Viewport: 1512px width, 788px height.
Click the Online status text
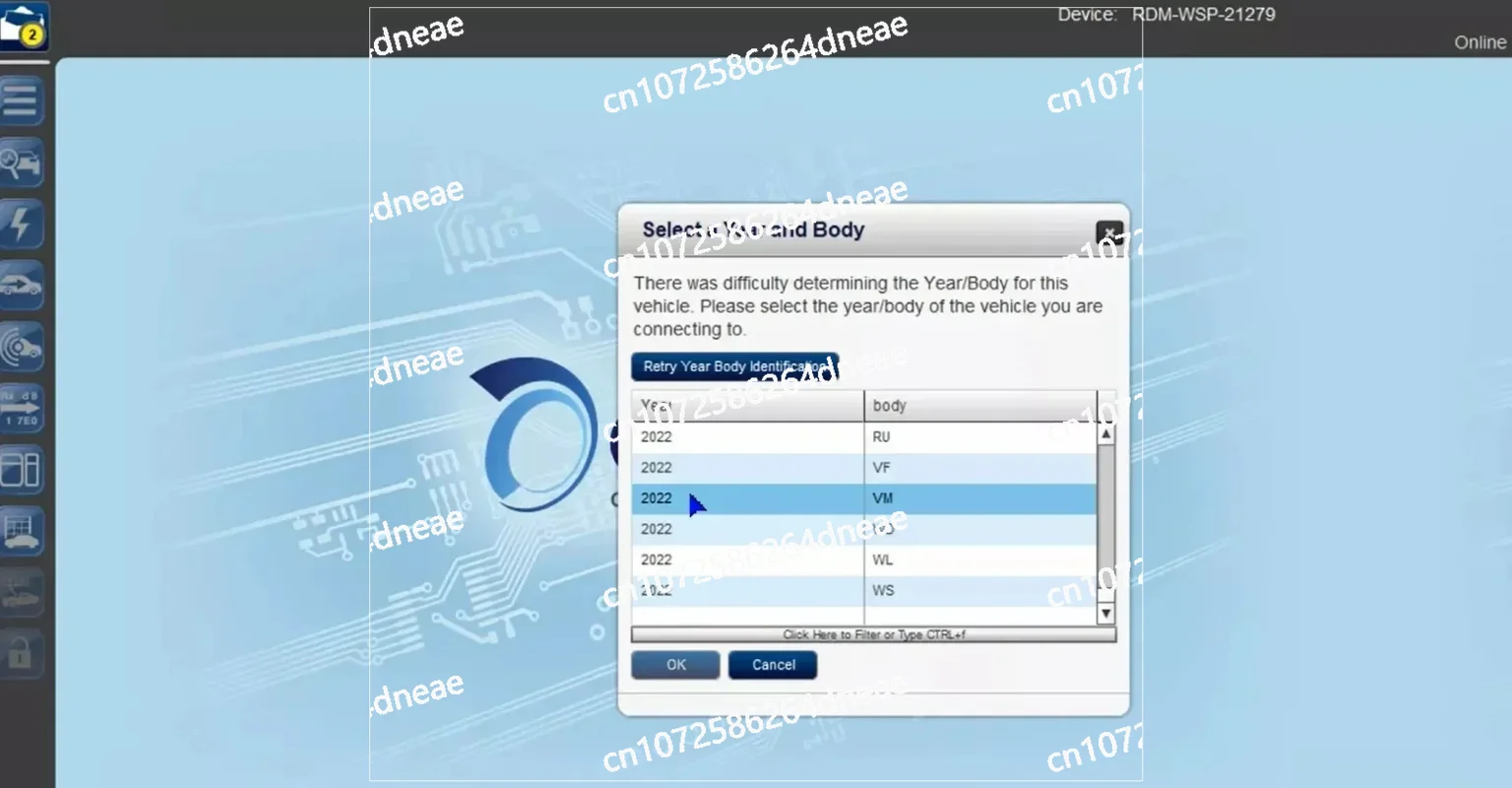(x=1480, y=42)
